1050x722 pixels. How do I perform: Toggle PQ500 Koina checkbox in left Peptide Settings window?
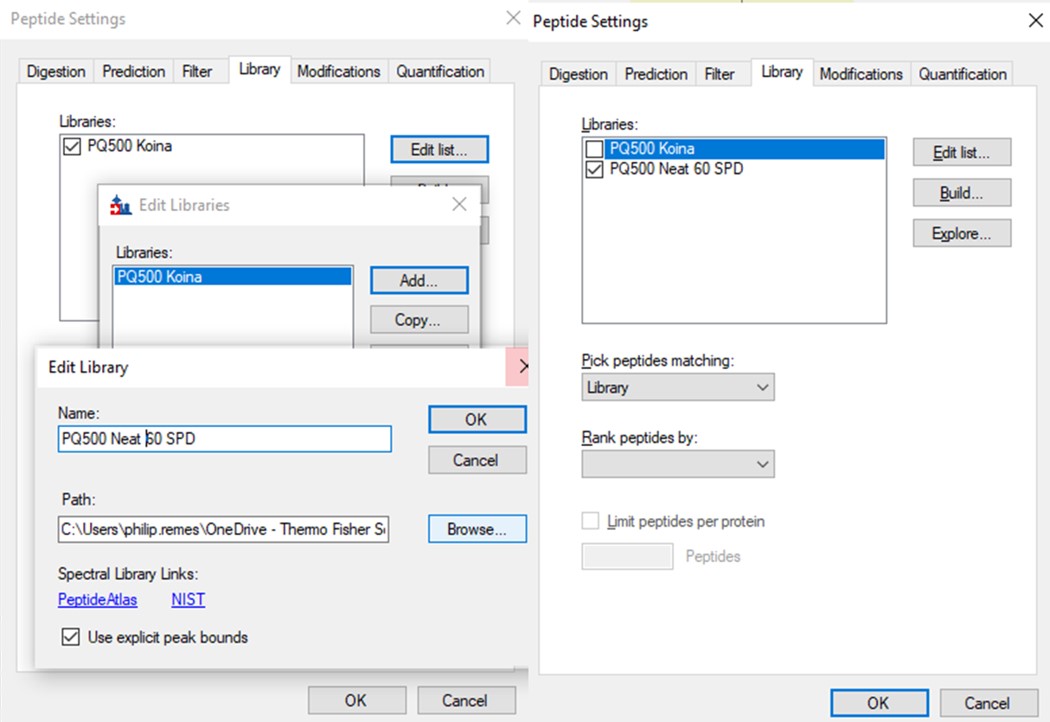click(72, 146)
